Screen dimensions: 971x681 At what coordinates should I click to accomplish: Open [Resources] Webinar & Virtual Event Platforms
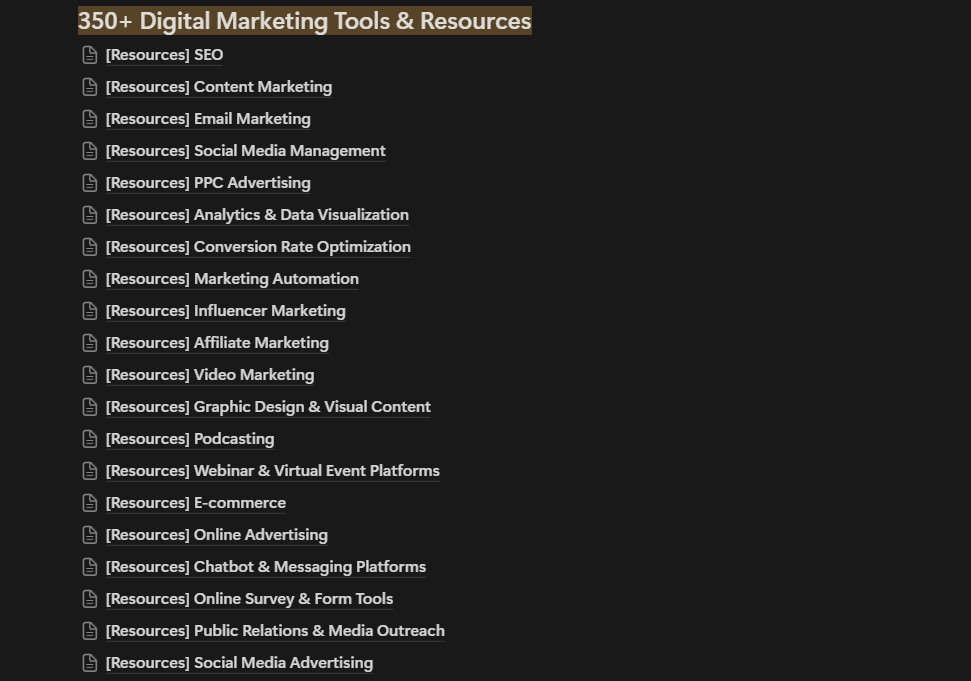click(272, 471)
